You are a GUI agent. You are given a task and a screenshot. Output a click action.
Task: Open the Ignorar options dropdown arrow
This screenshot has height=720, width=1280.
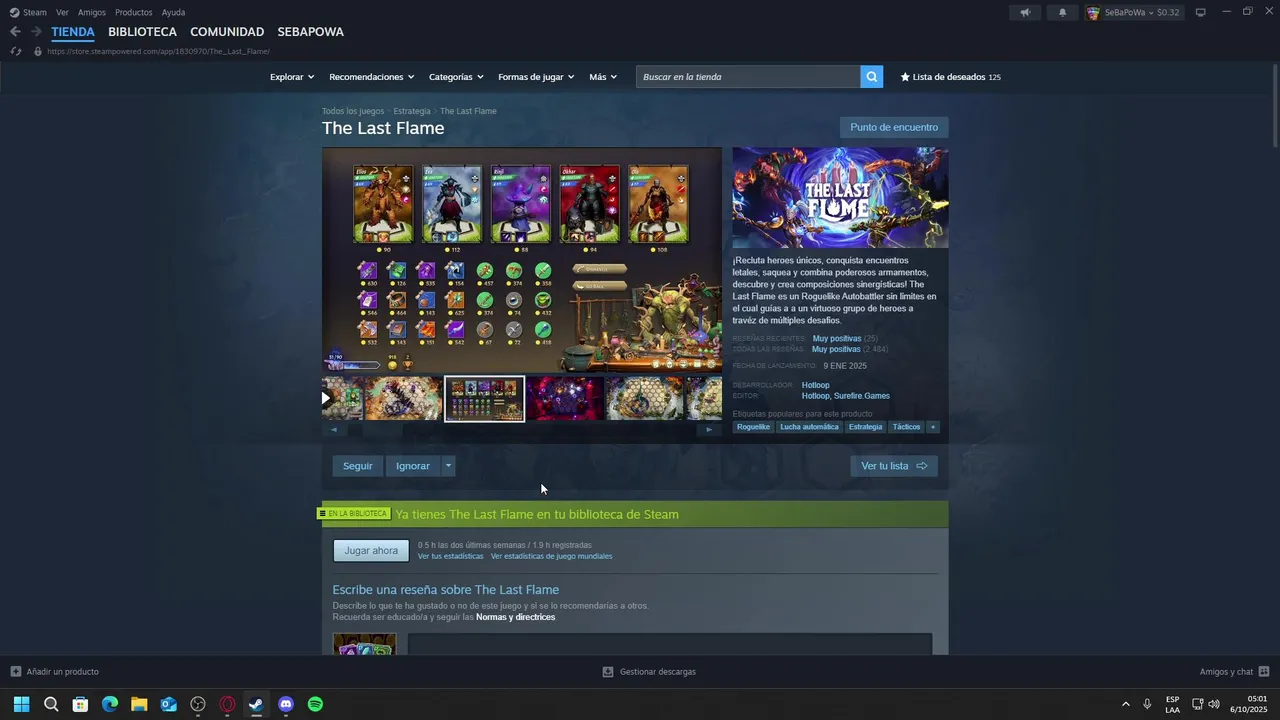coord(448,466)
